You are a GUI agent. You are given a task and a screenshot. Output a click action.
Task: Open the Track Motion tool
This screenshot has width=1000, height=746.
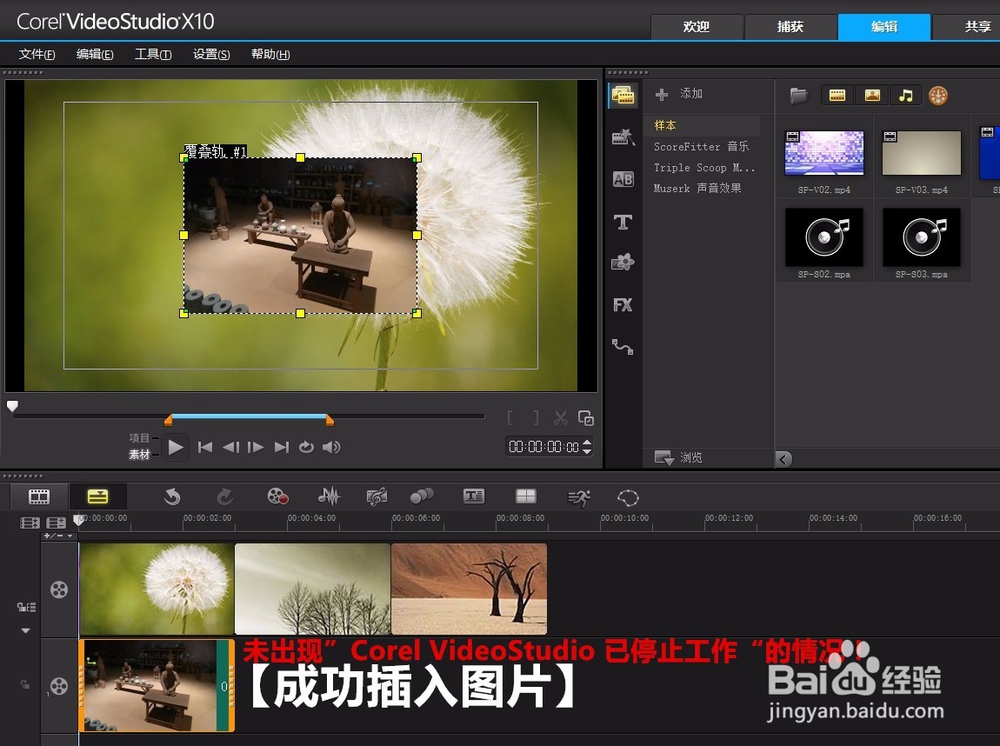tap(422, 496)
